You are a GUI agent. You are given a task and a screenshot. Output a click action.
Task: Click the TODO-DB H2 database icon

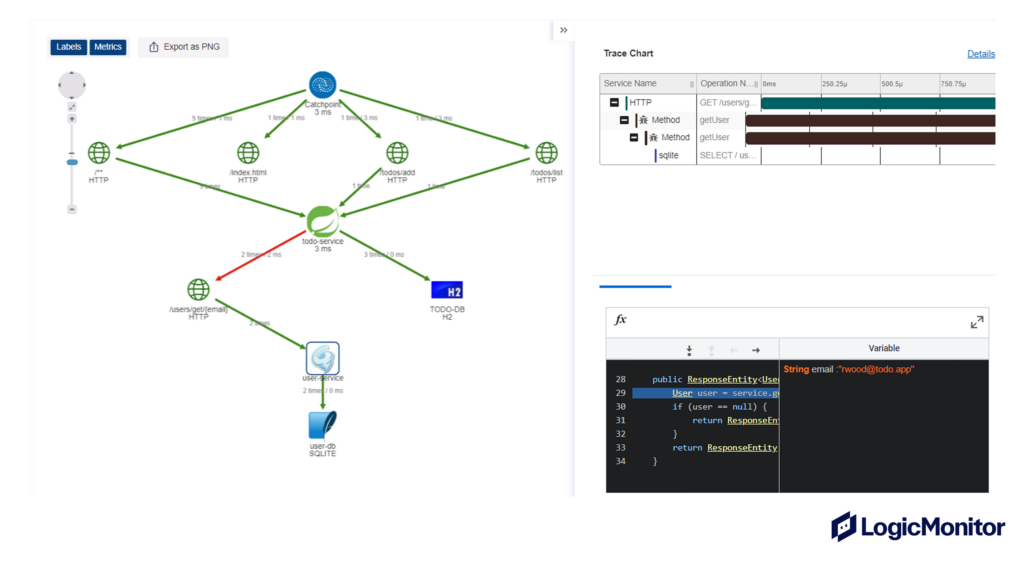[447, 290]
